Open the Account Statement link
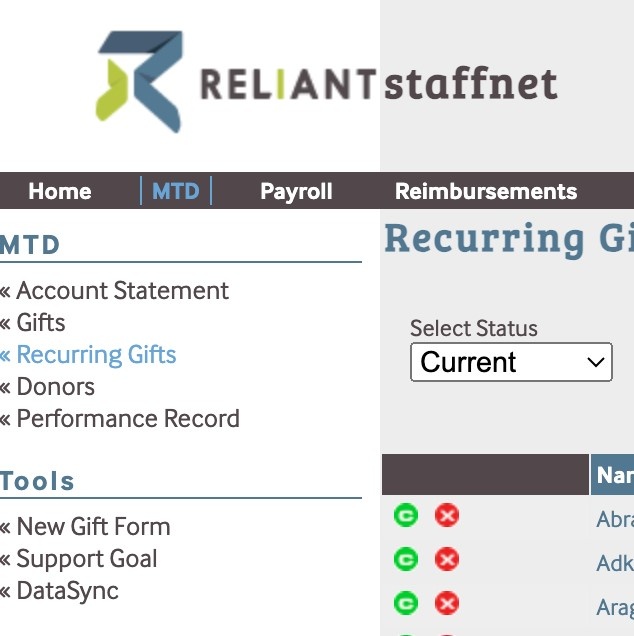634x636 pixels. click(x=122, y=291)
